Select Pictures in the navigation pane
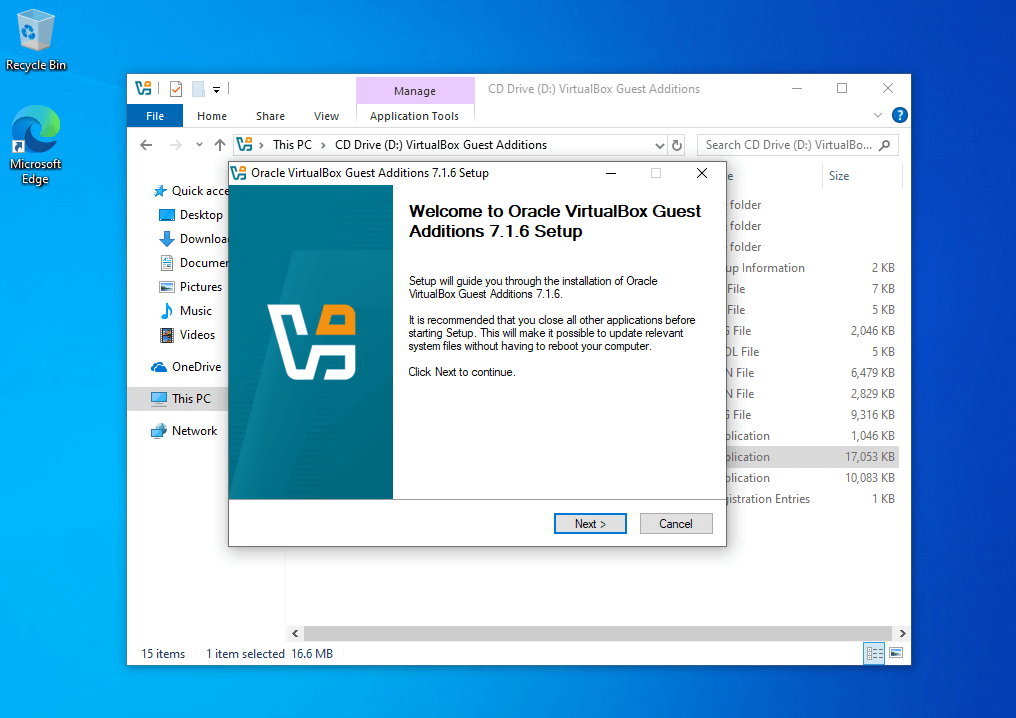This screenshot has width=1016, height=718. [190, 287]
